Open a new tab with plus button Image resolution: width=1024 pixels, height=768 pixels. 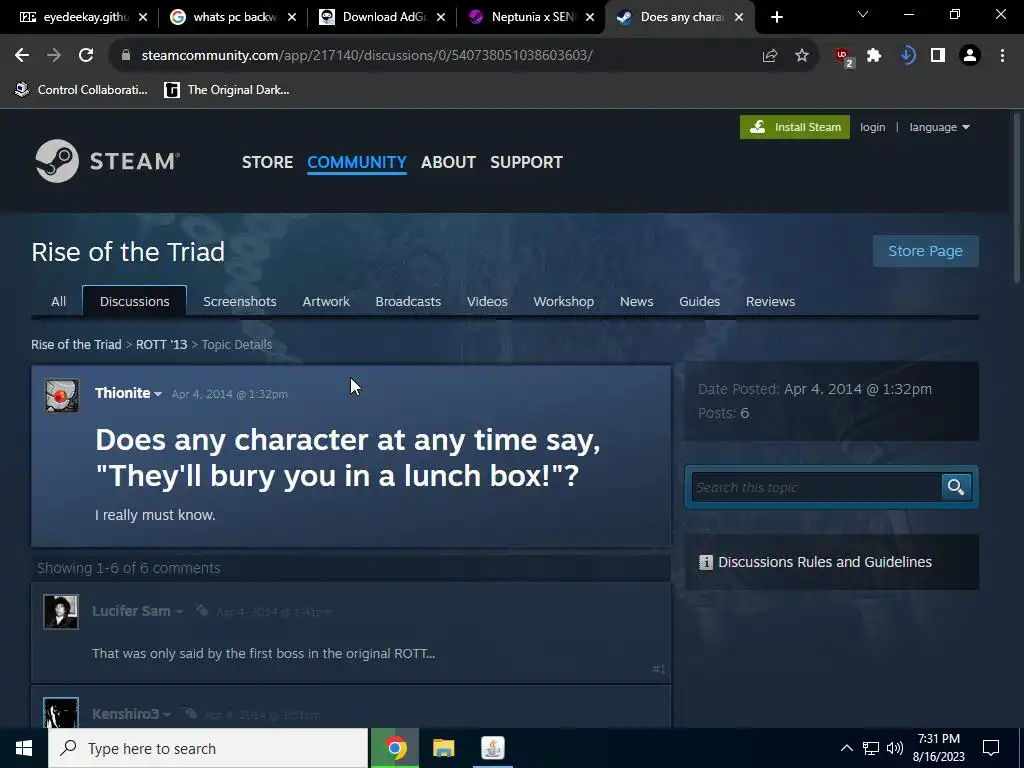[776, 17]
